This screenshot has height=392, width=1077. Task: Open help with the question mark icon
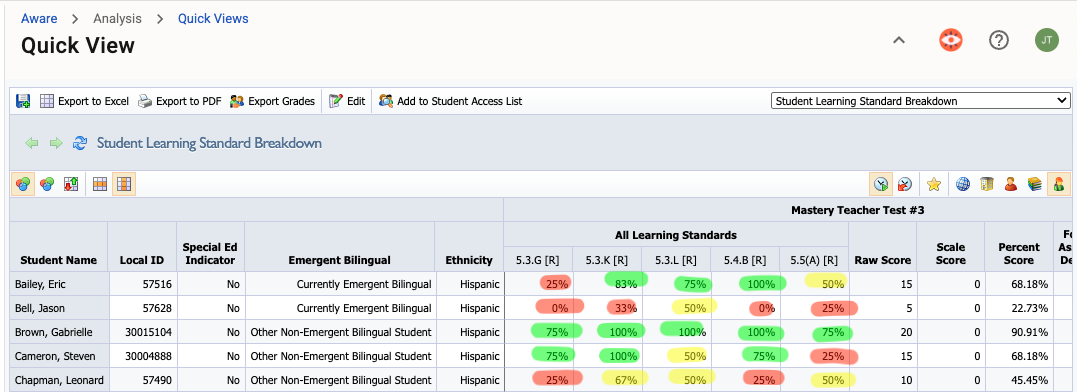[999, 41]
